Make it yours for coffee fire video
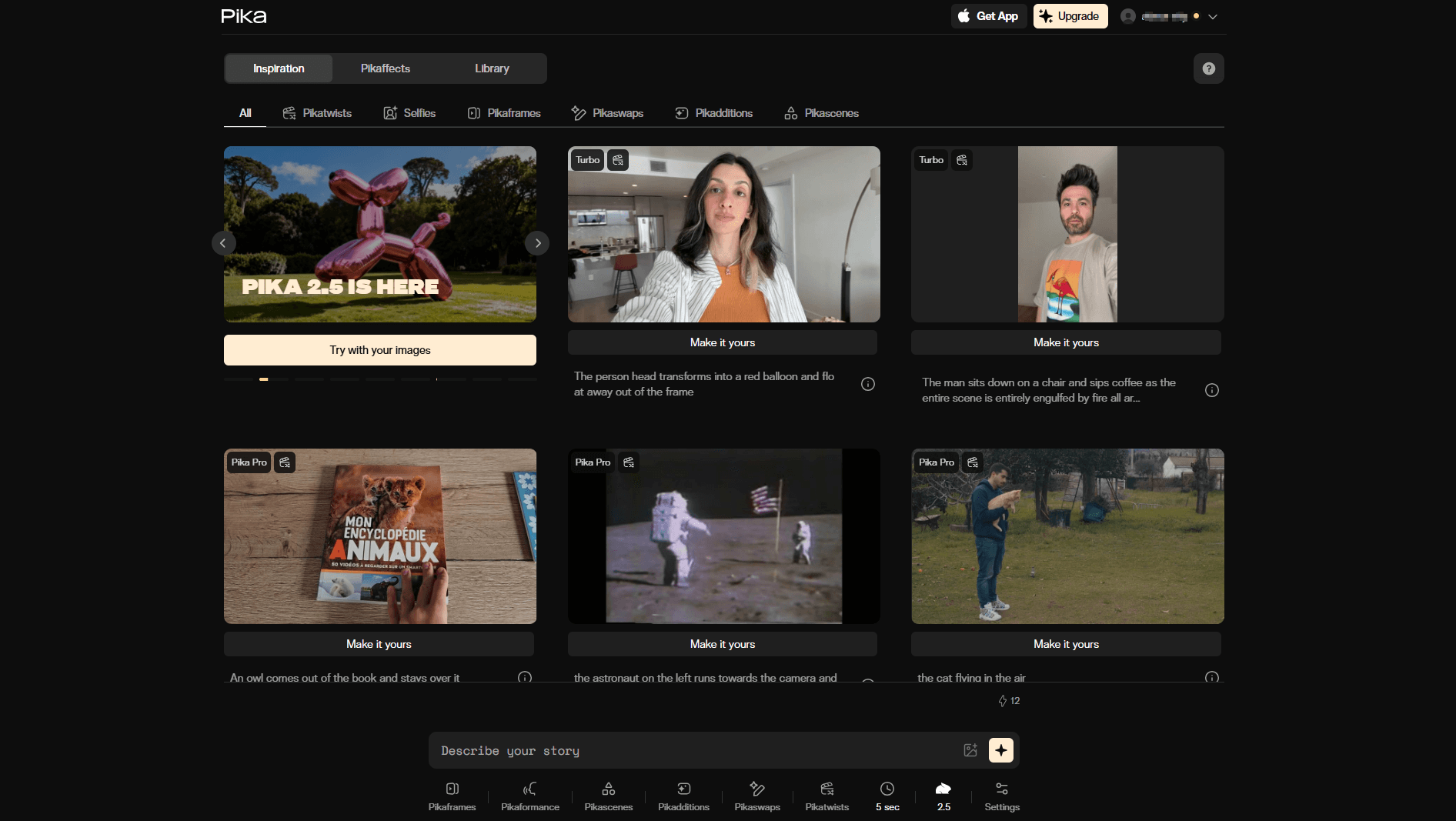This screenshot has width=1456, height=821. (x=1066, y=342)
